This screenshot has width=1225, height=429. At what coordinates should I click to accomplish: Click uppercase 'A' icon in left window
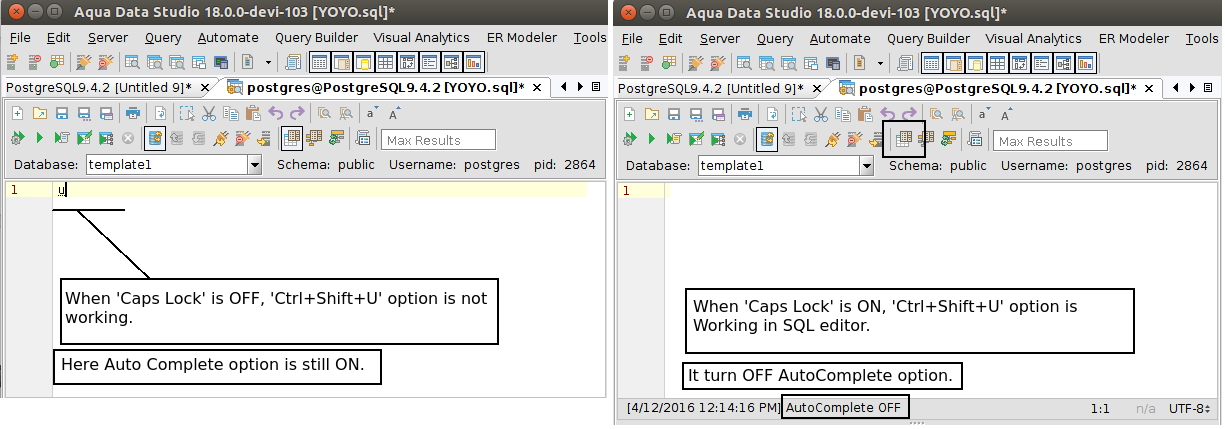click(394, 113)
